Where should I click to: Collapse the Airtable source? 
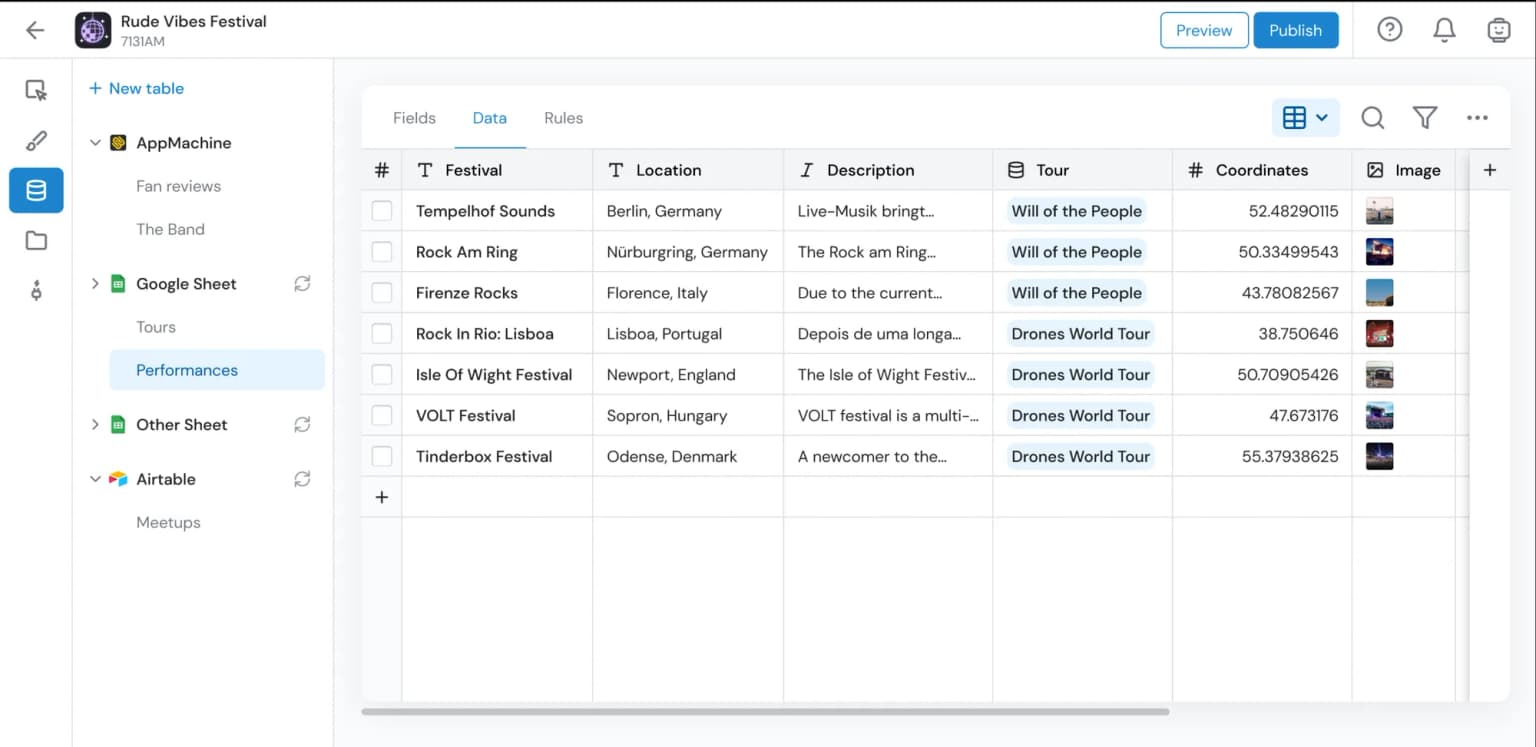coord(95,479)
